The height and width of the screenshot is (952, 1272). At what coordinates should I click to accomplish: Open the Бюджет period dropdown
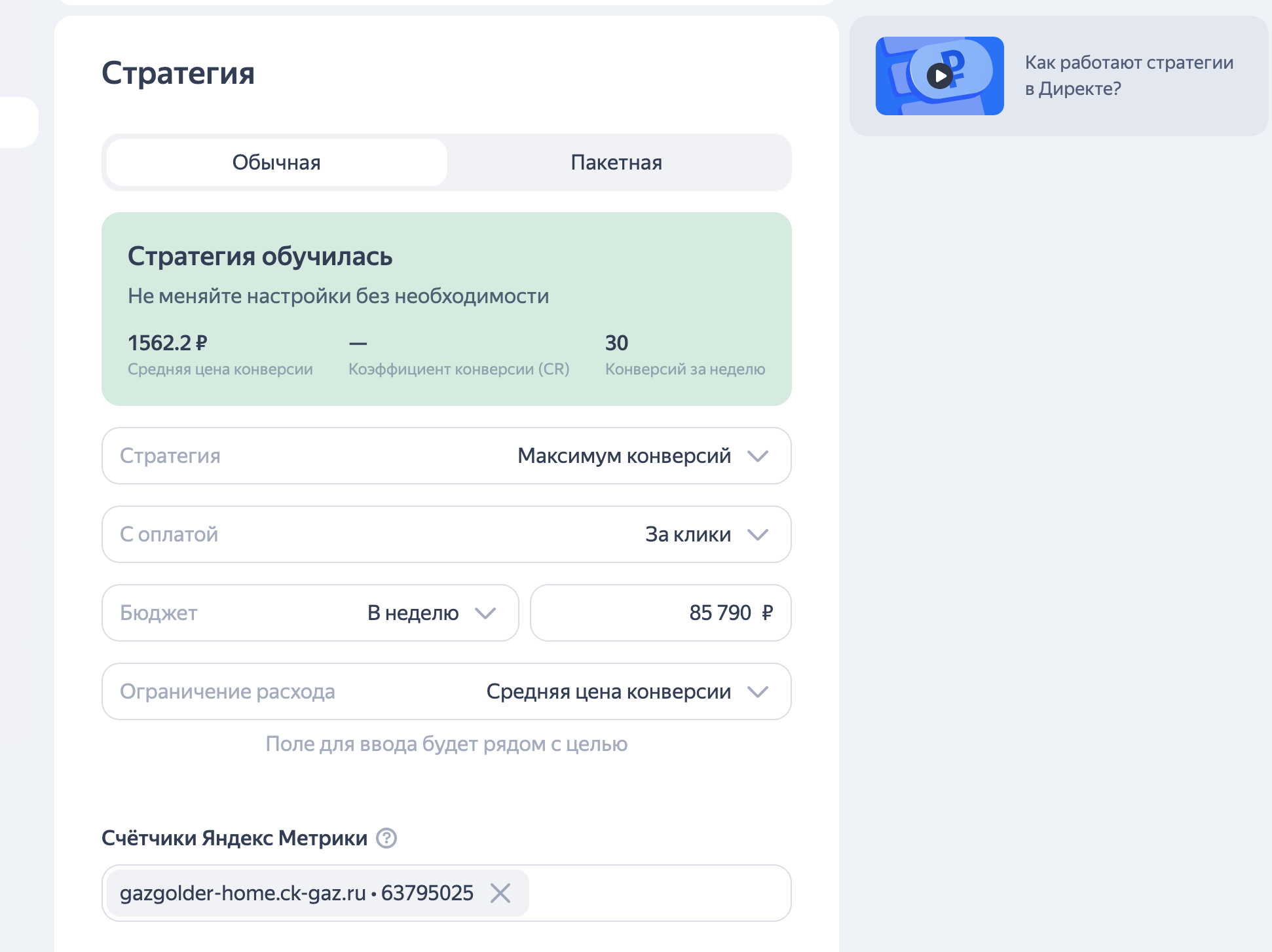tap(310, 613)
